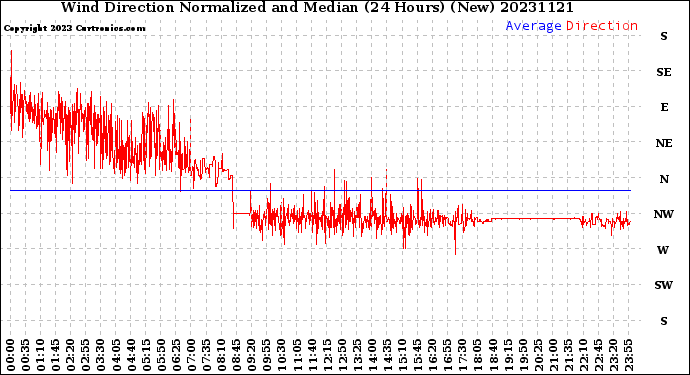
Task: Select the 17:30 time label
Action: click(x=463, y=356)
